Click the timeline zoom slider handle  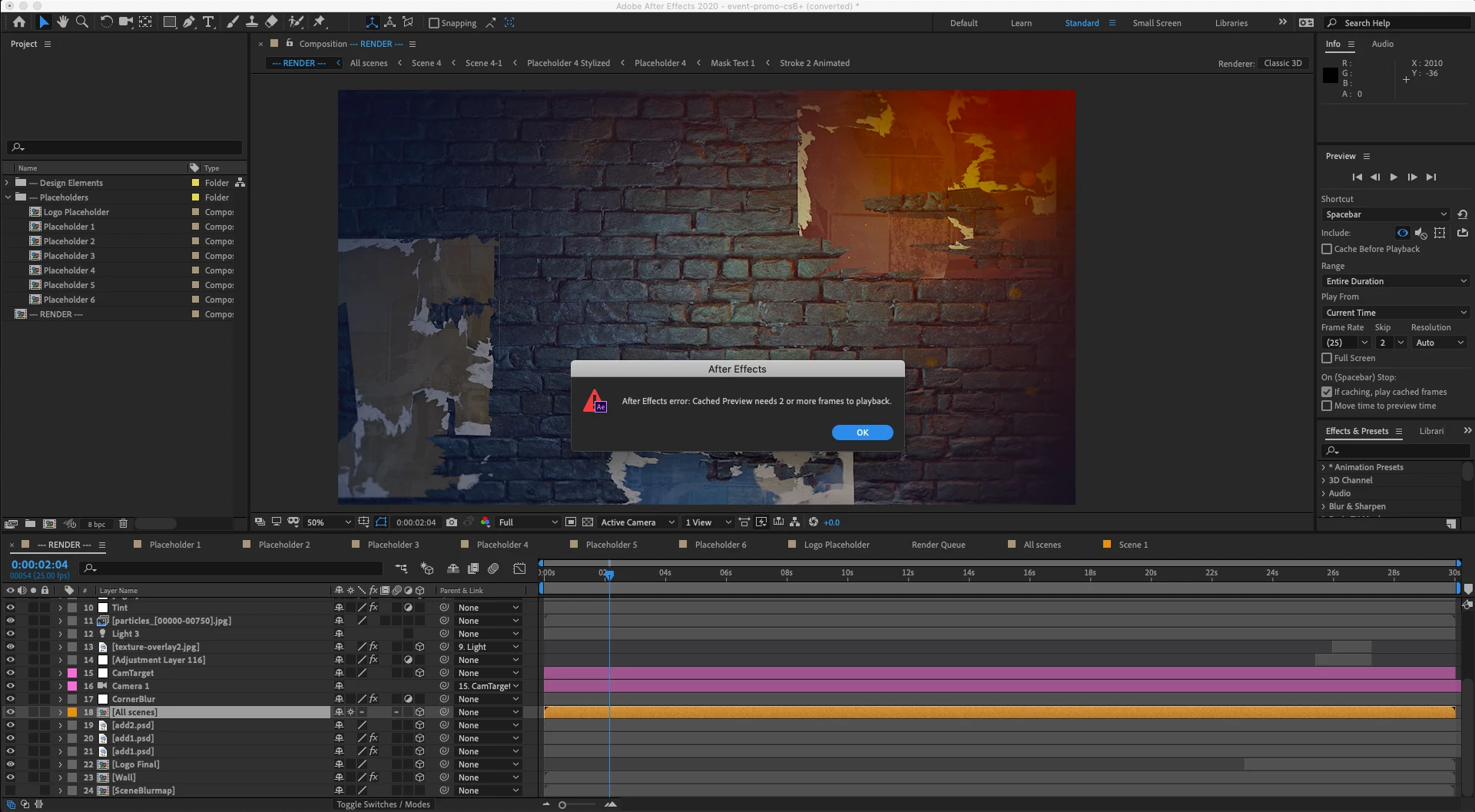[x=562, y=804]
